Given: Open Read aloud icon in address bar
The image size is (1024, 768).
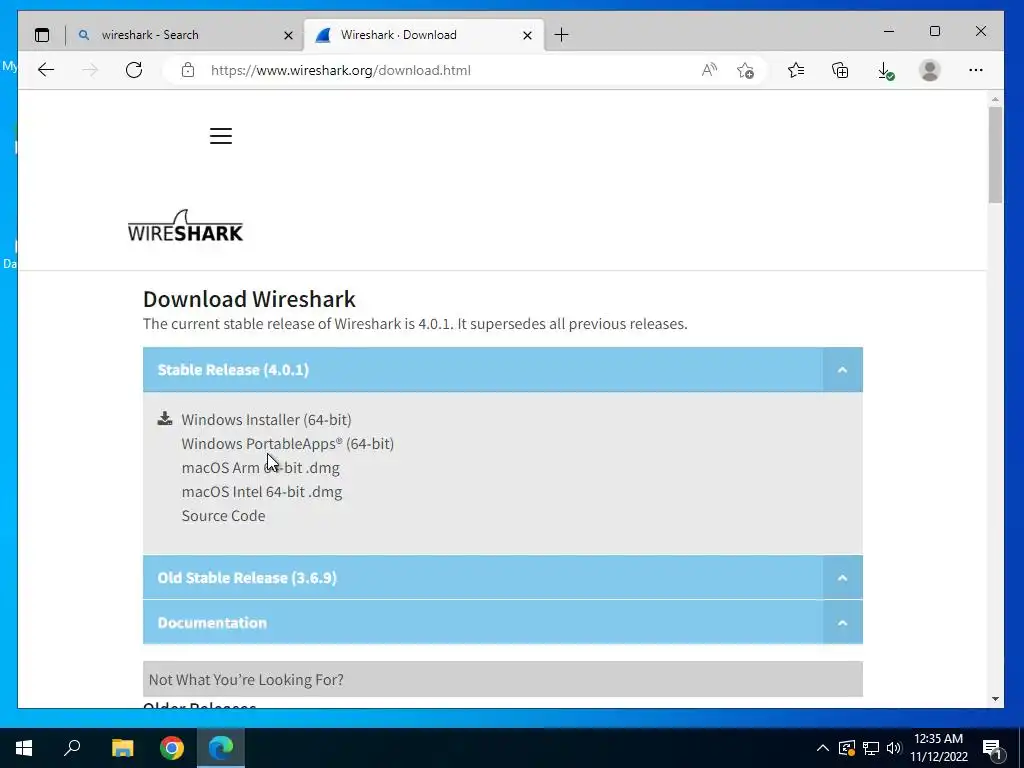Looking at the screenshot, I should pyautogui.click(x=709, y=70).
